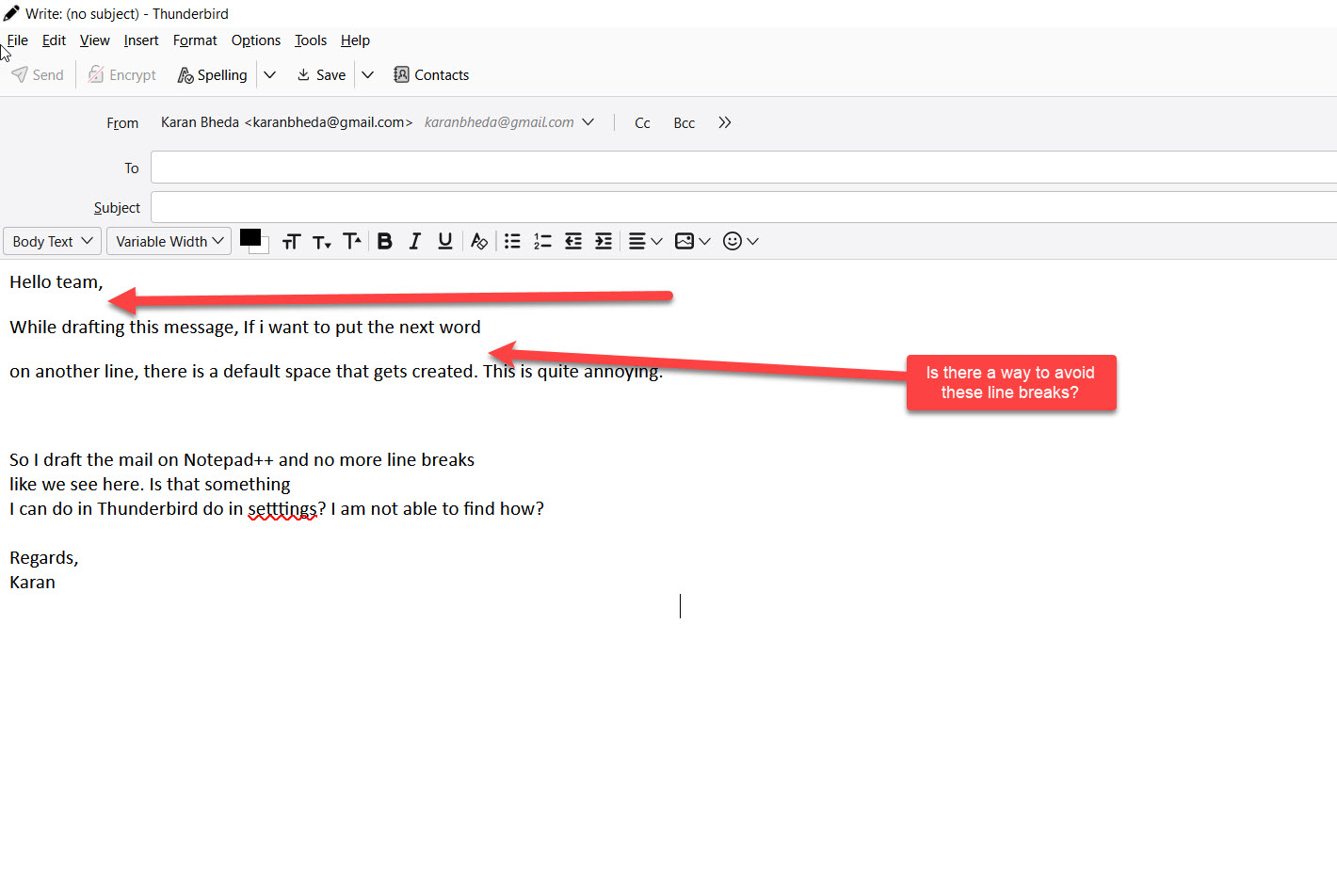The width and height of the screenshot is (1337, 896).
Task: Place cursor at "Hello team," line
Action: click(56, 282)
